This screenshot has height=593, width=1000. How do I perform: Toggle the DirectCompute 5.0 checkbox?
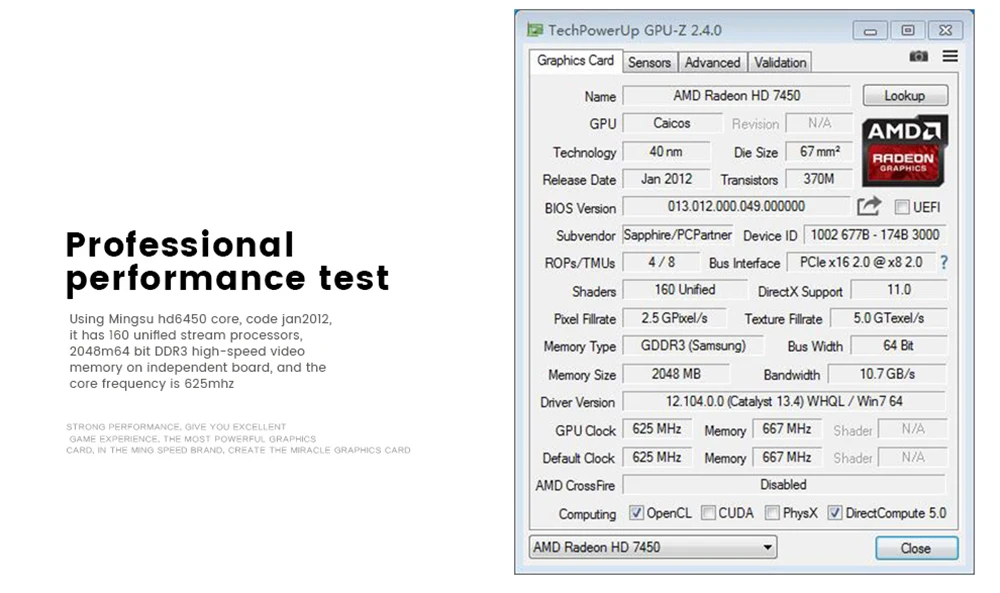(834, 513)
